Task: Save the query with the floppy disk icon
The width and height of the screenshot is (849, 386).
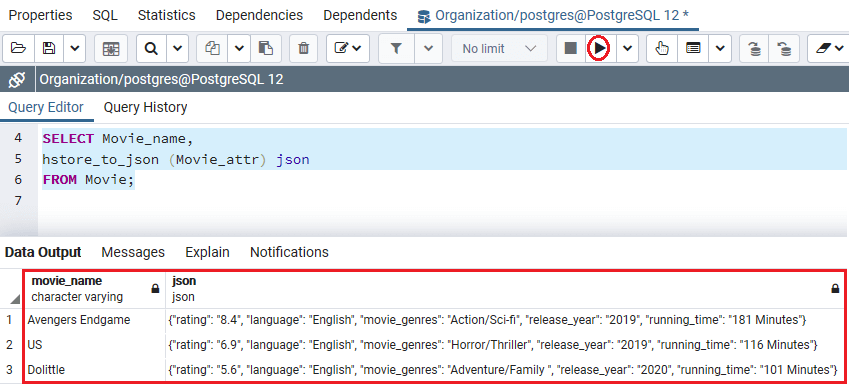Action: click(49, 48)
